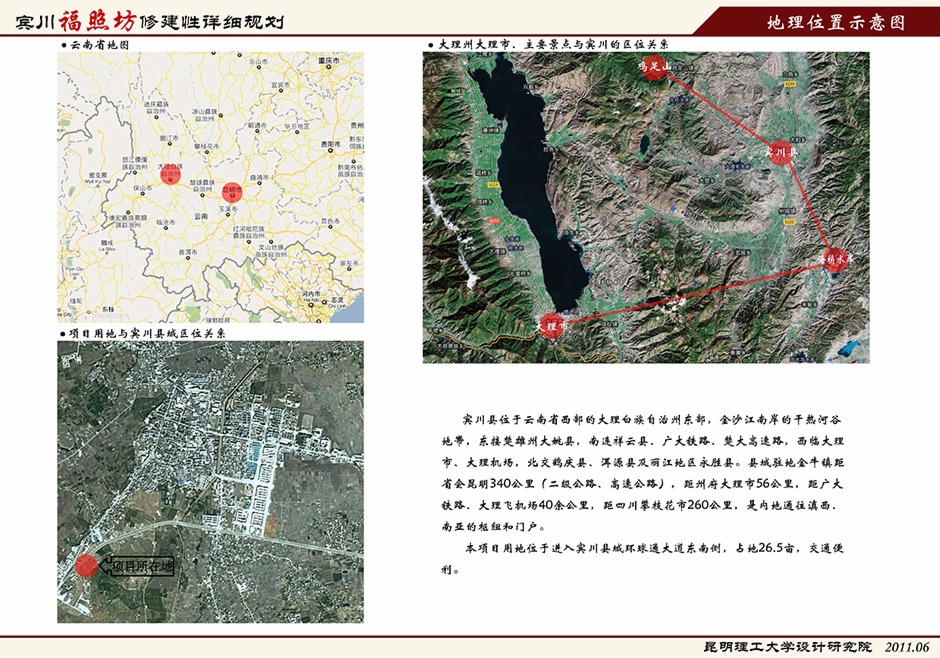Image resolution: width=940 pixels, height=658 pixels.
Task: Click 贵阳市 label on the Yunnan map
Action: [x=333, y=144]
